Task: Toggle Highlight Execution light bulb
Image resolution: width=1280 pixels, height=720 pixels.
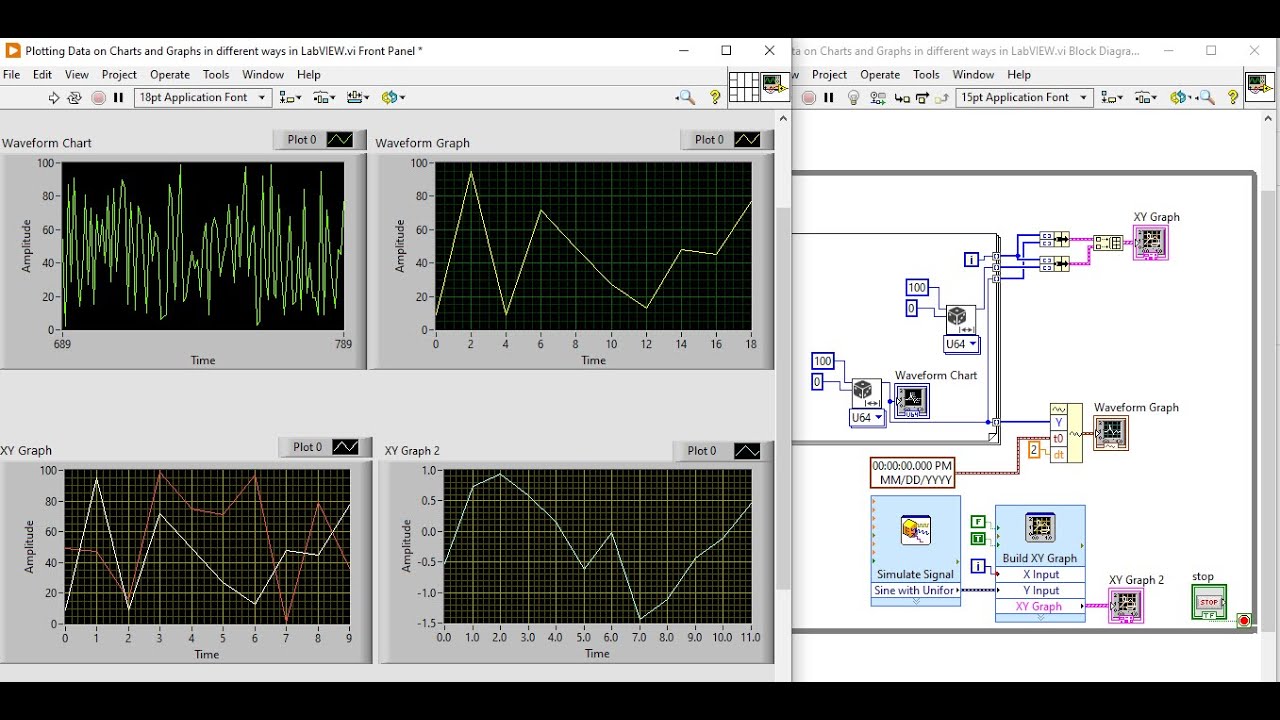Action: click(x=853, y=97)
